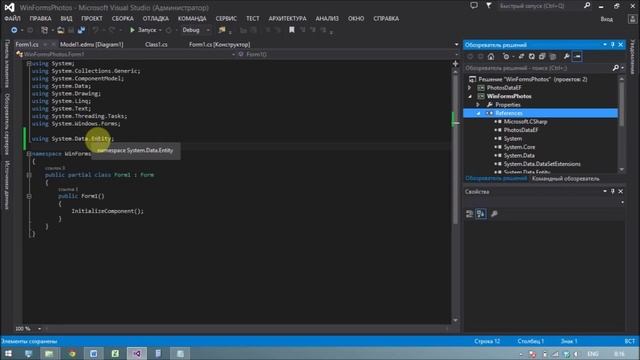Collapse the Form1() constructor code block

pyautogui.click(x=29, y=196)
